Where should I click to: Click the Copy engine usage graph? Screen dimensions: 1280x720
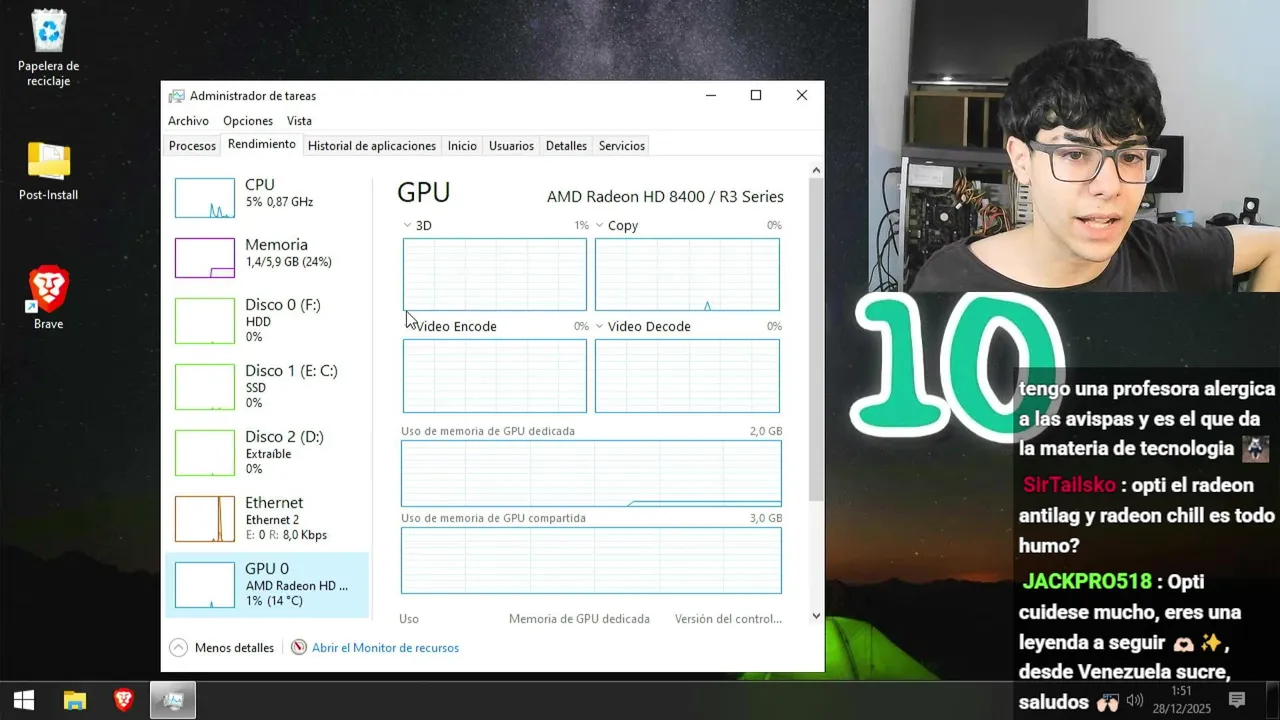pyautogui.click(x=687, y=274)
